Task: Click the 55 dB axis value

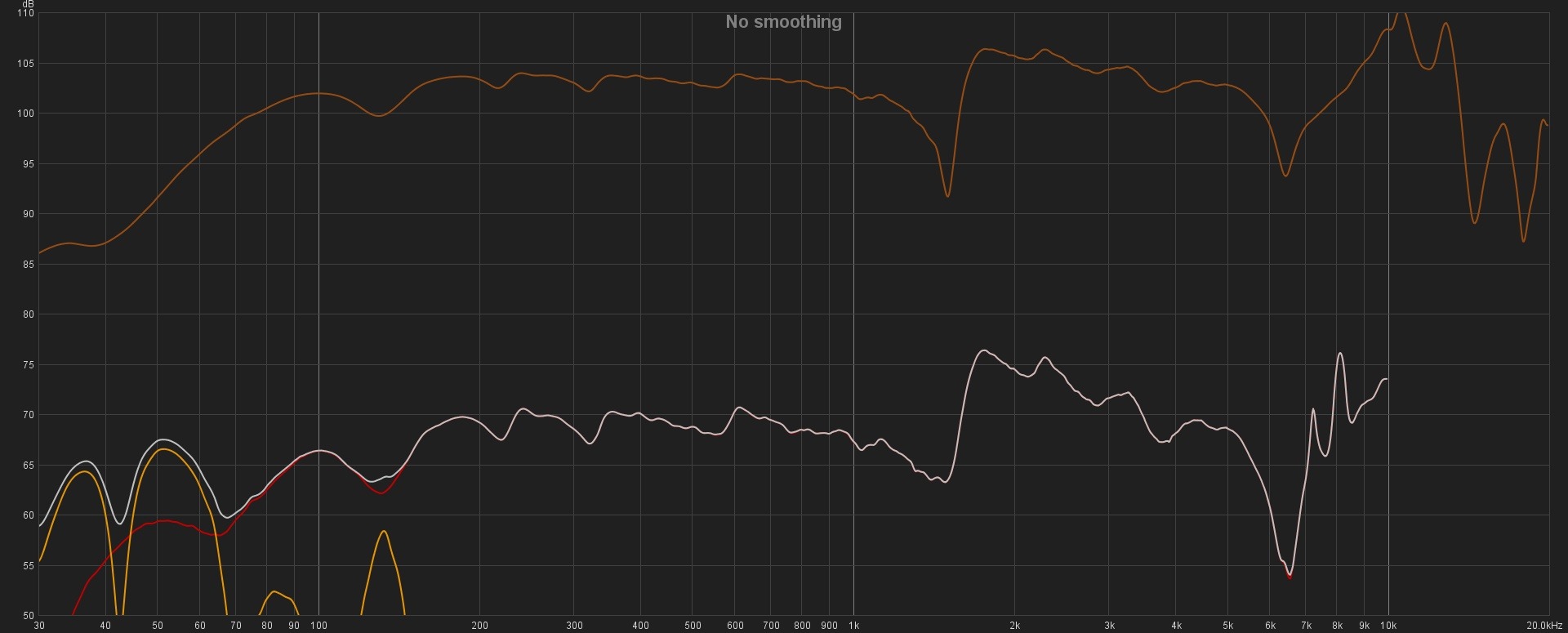Action: coord(29,566)
